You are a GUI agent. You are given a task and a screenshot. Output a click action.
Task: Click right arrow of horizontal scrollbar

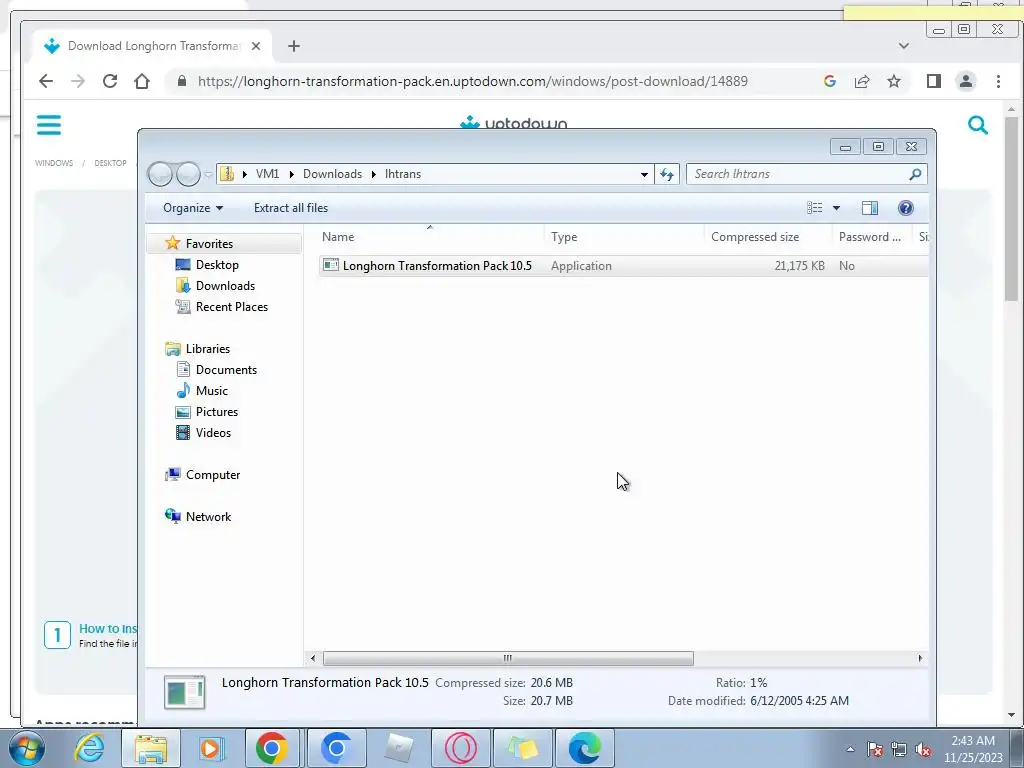click(920, 658)
